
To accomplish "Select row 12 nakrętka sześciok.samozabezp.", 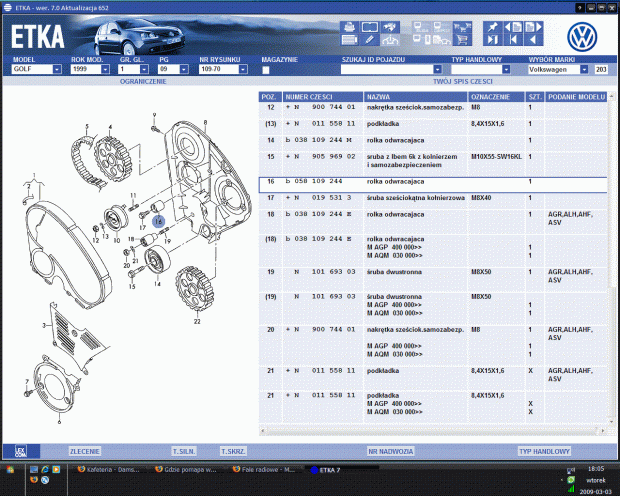I will (x=433, y=108).
